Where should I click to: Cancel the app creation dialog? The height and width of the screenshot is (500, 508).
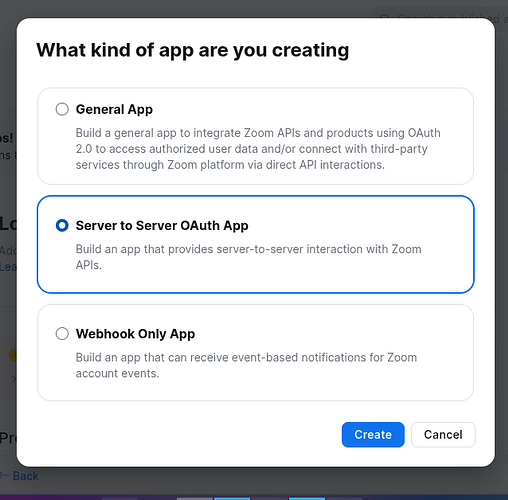point(443,435)
